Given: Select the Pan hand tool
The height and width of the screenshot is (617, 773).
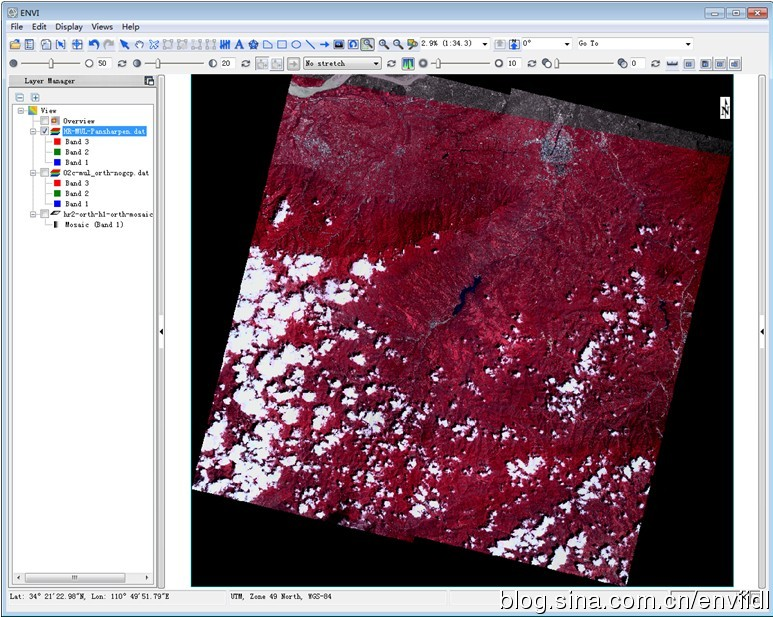Looking at the screenshot, I should tap(139, 44).
